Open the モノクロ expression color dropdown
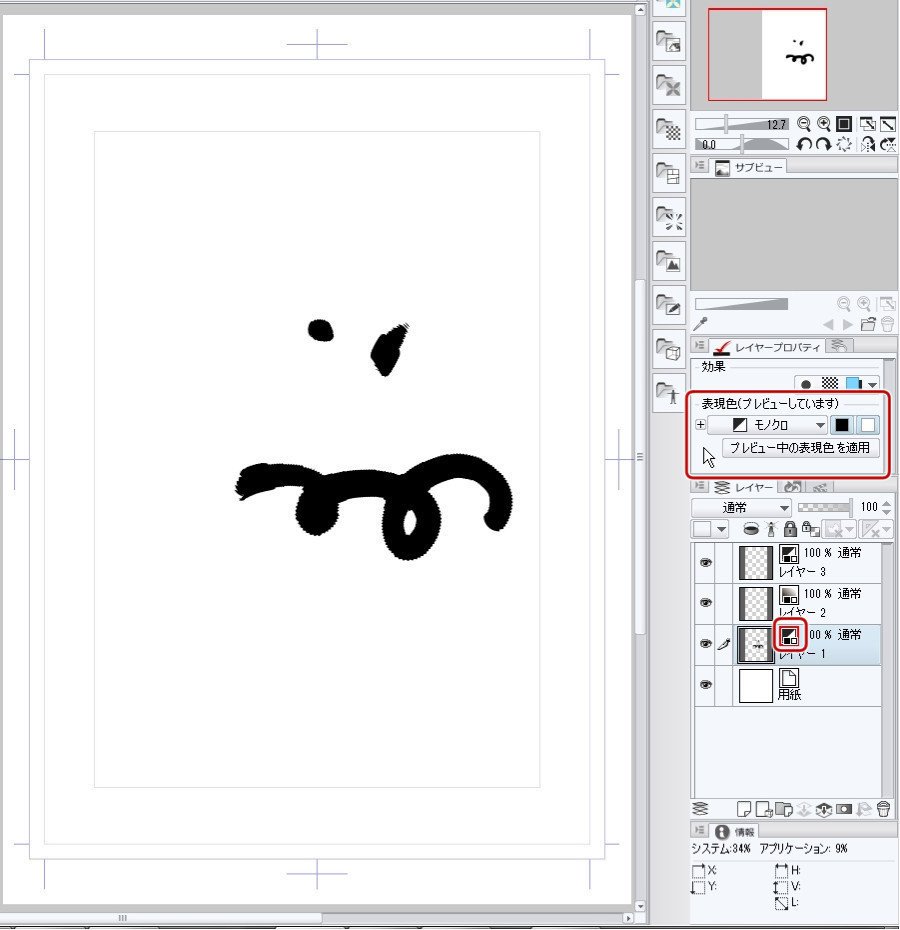900x930 pixels. tap(768, 425)
